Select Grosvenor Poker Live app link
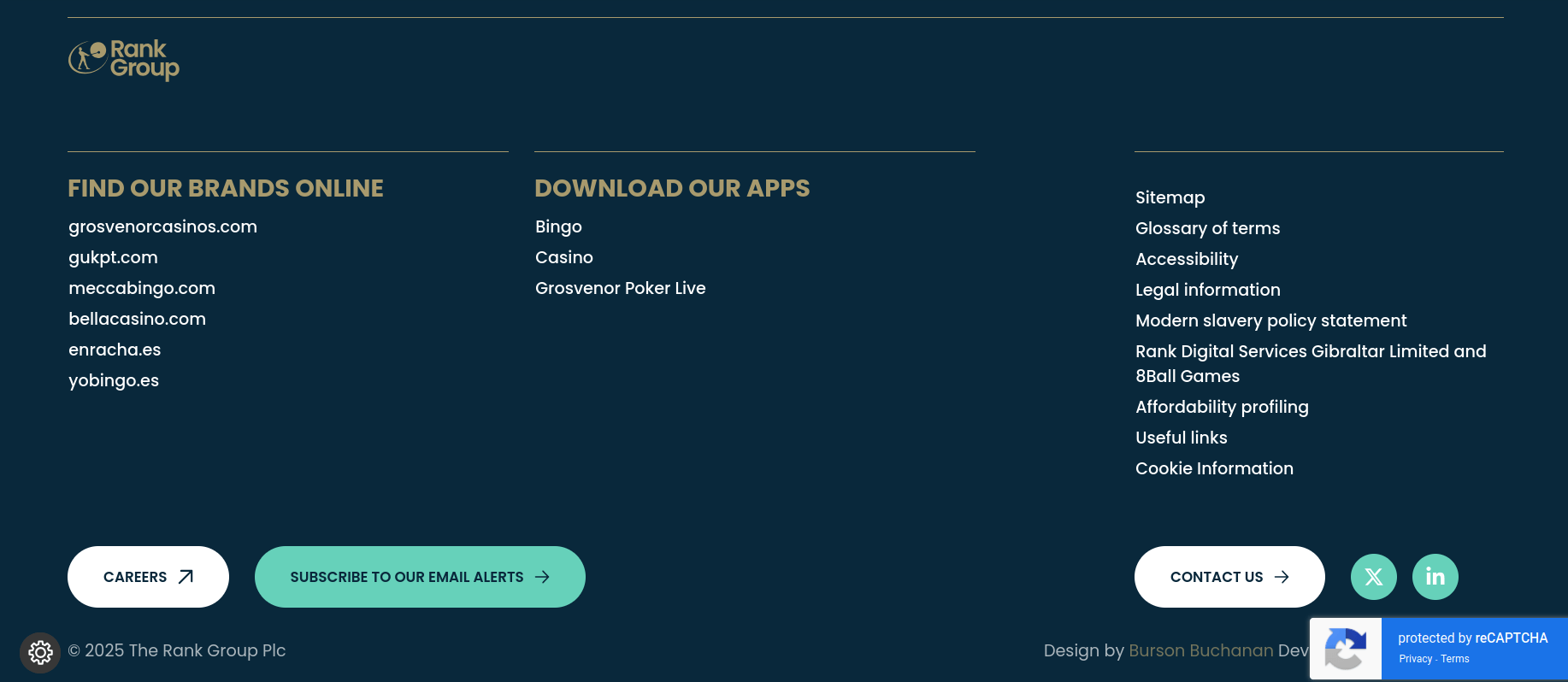1568x682 pixels. 620,288
